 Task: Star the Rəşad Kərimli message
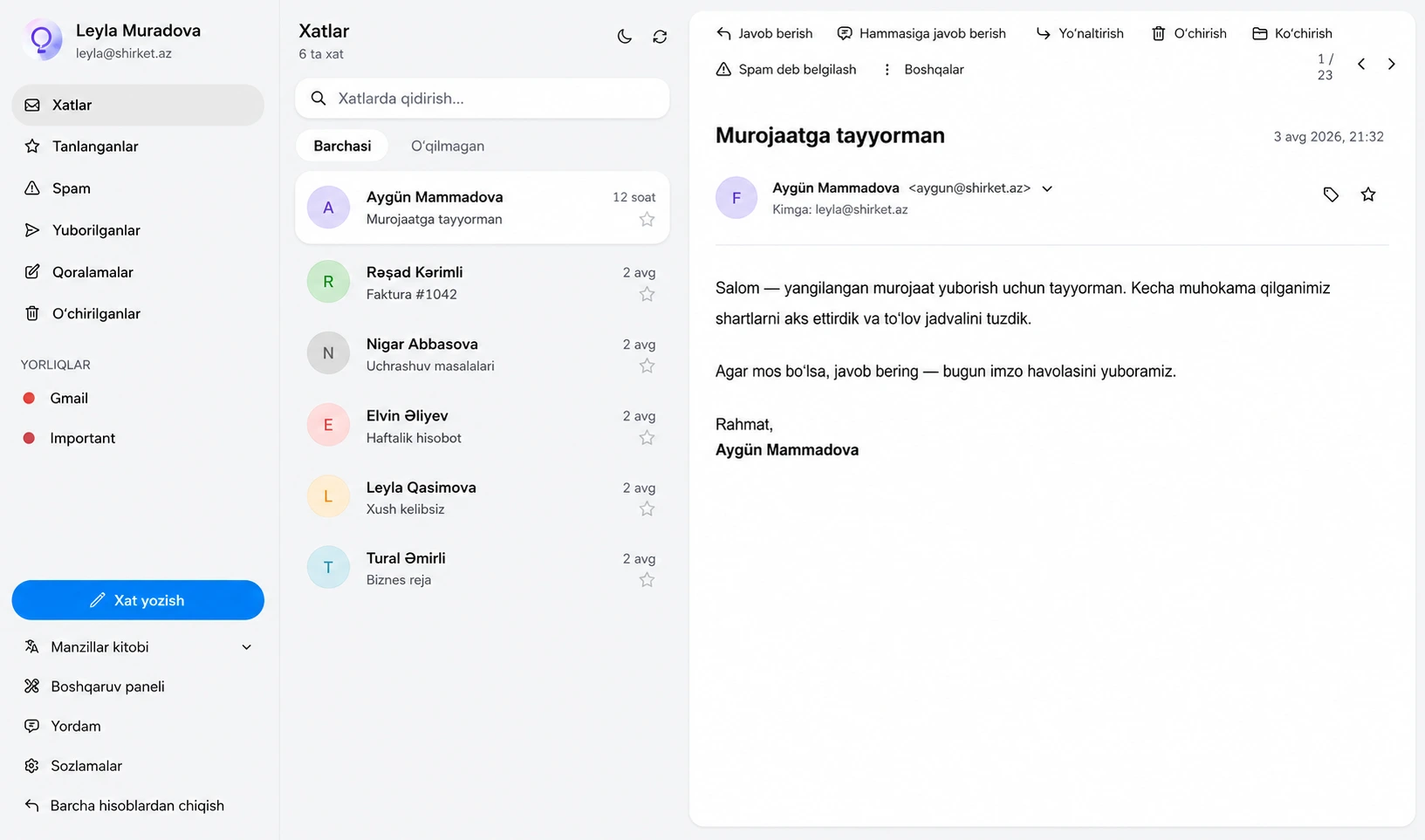647,295
